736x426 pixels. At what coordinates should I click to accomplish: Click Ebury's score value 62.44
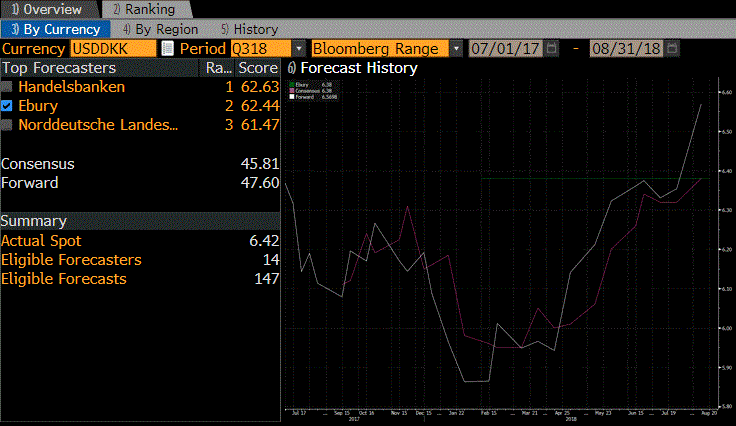(260, 106)
